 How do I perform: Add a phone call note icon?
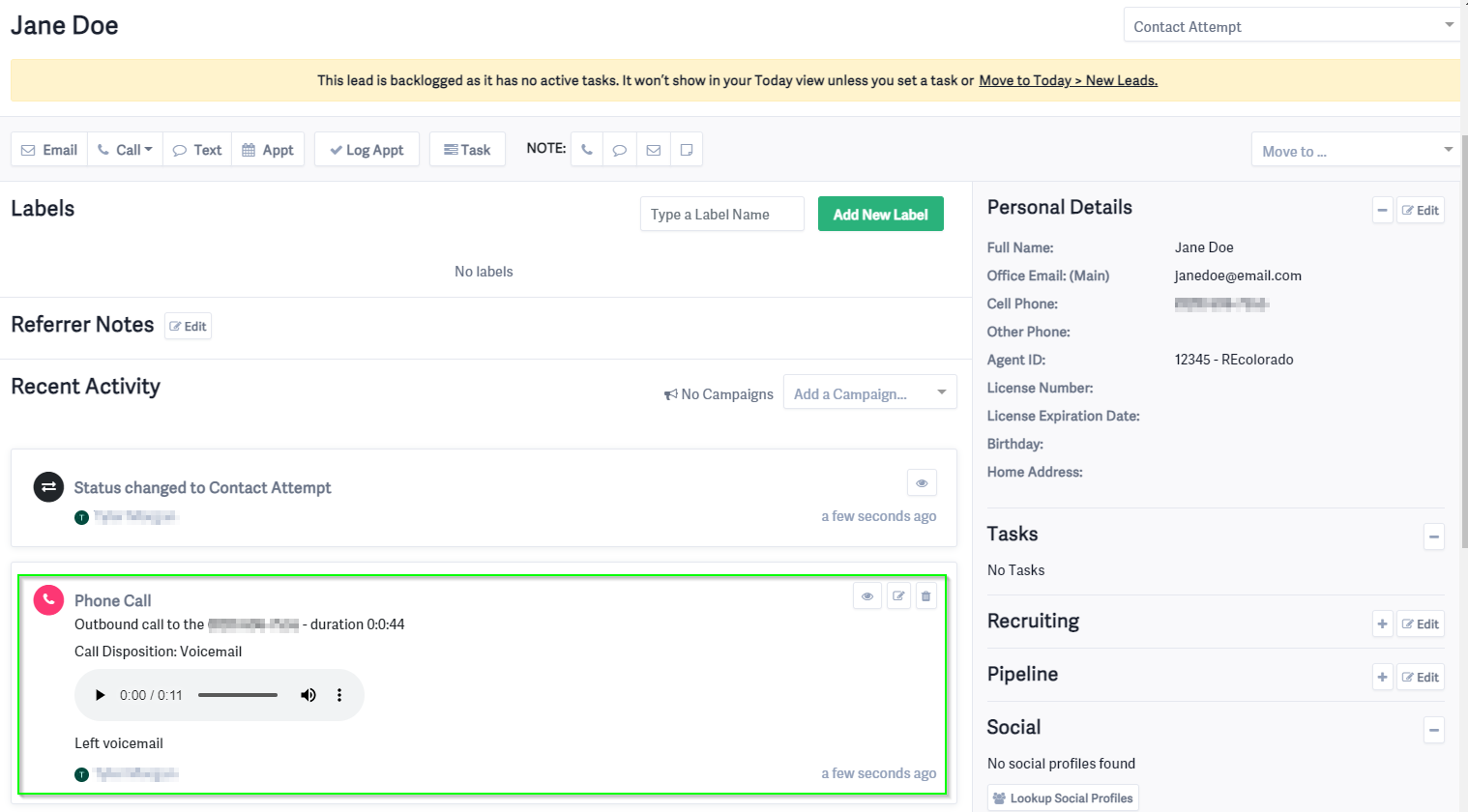[x=587, y=150]
